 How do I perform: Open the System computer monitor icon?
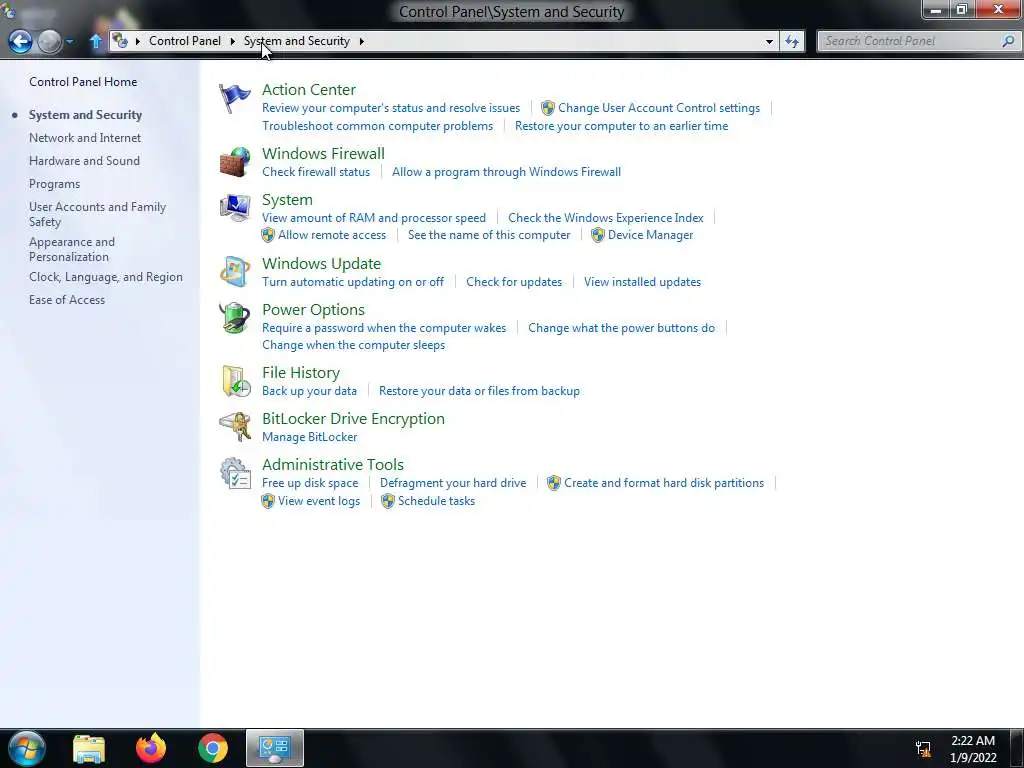point(234,208)
